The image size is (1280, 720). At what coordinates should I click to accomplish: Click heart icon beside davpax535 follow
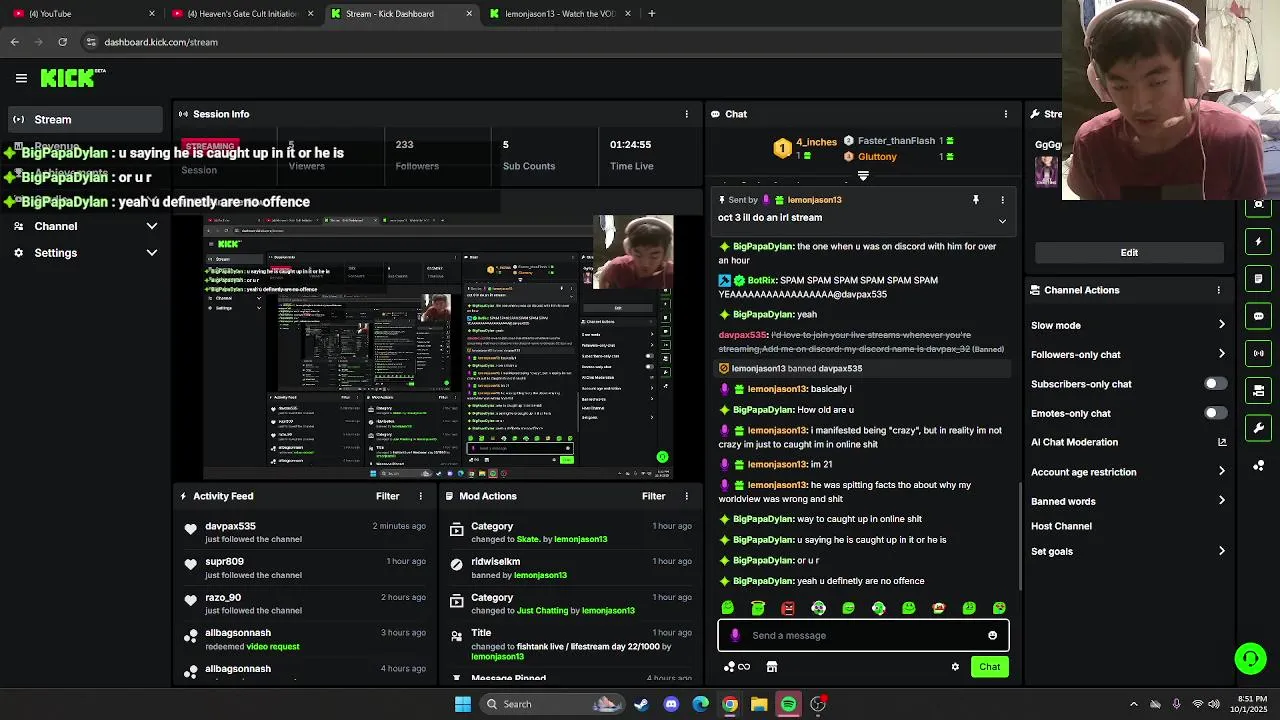coord(191,529)
